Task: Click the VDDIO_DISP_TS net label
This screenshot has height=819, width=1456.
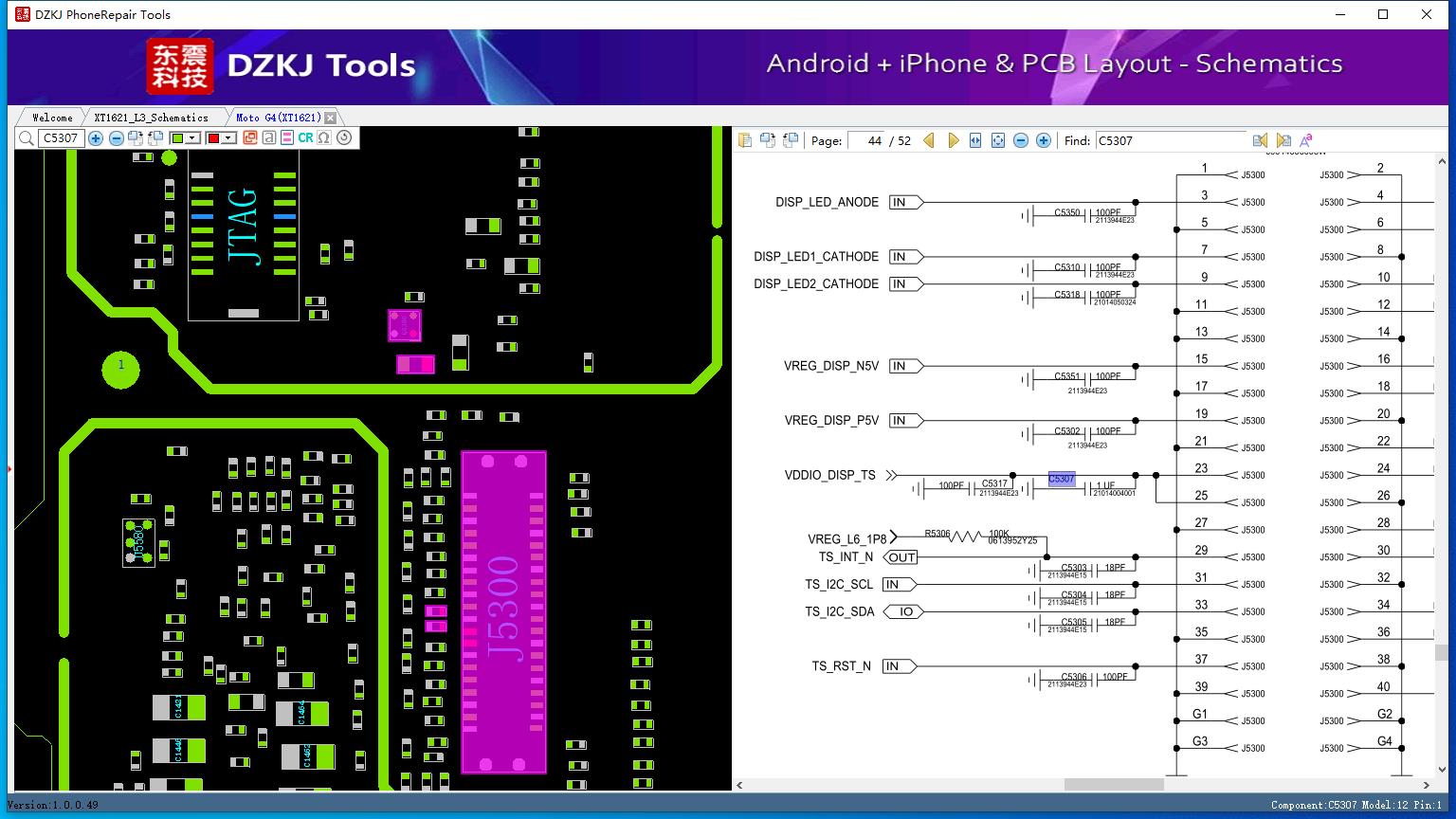Action: (830, 475)
